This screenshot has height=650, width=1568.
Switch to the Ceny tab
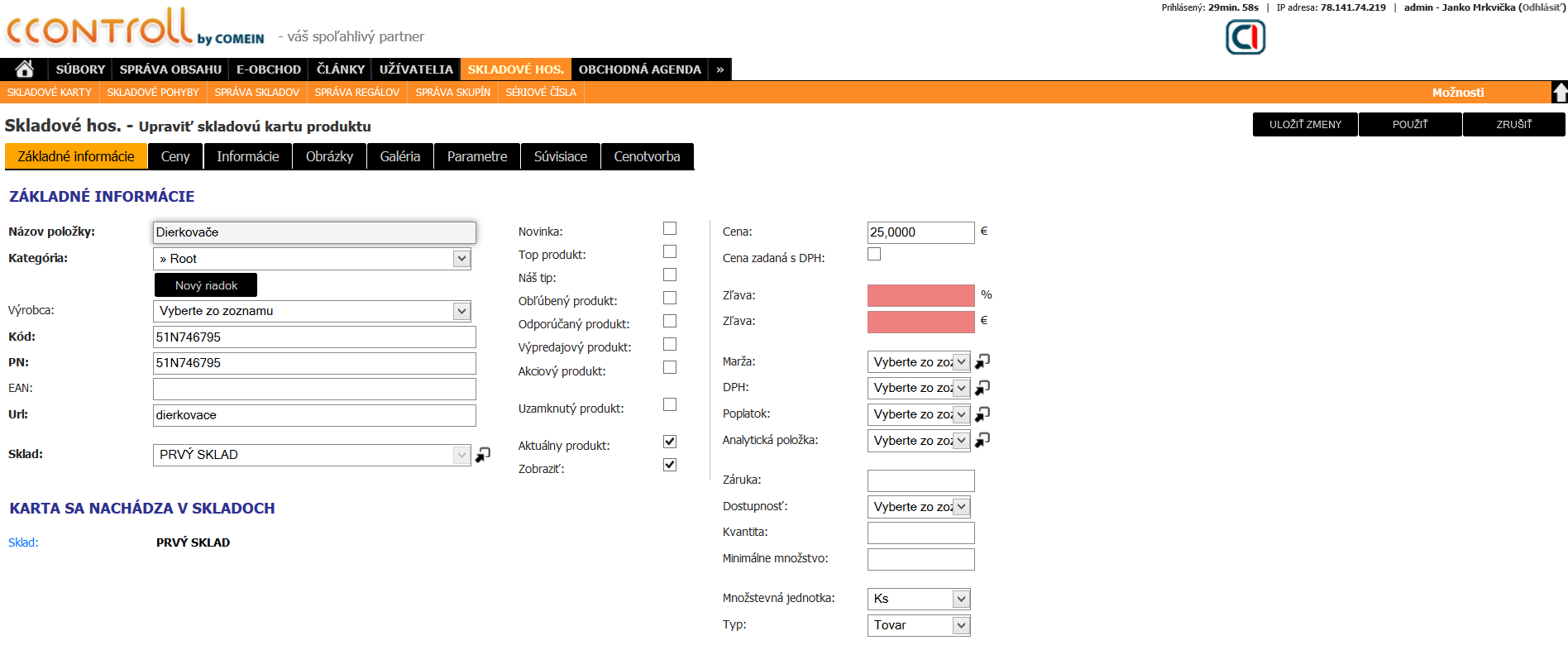(175, 156)
